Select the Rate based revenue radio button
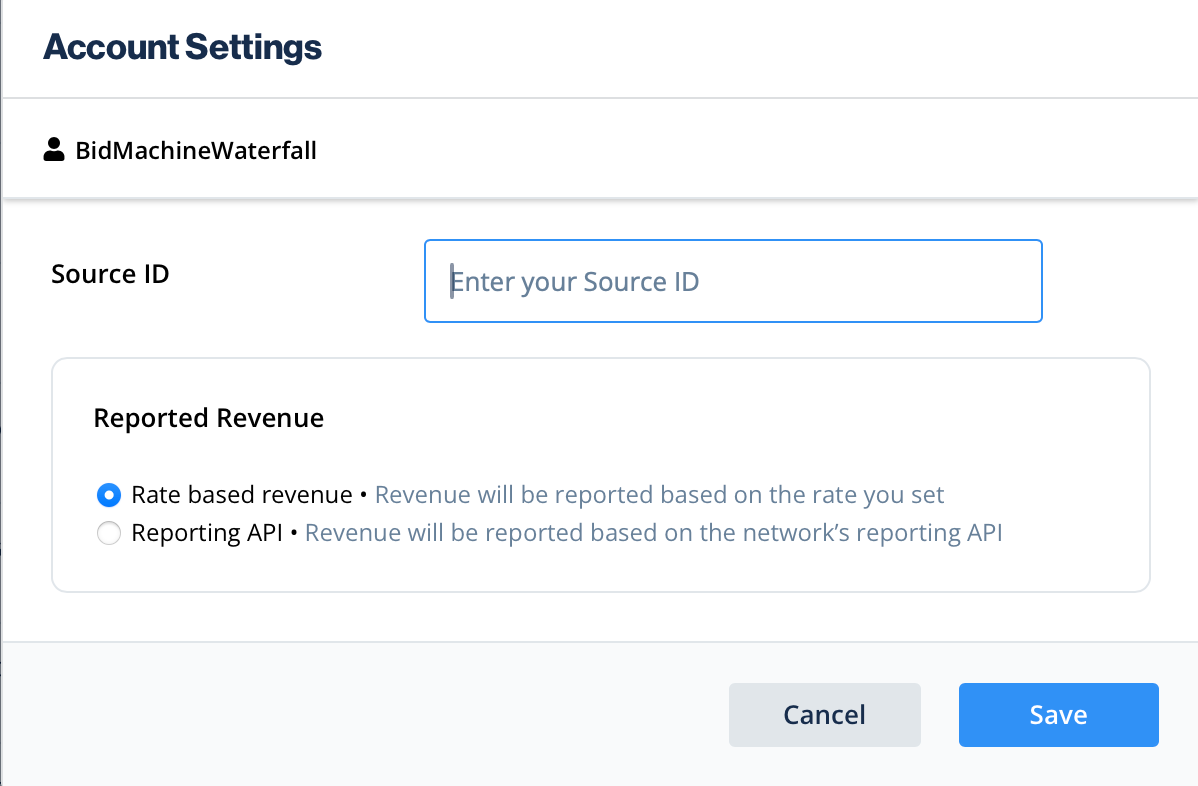This screenshot has height=786, width=1198. [x=109, y=495]
